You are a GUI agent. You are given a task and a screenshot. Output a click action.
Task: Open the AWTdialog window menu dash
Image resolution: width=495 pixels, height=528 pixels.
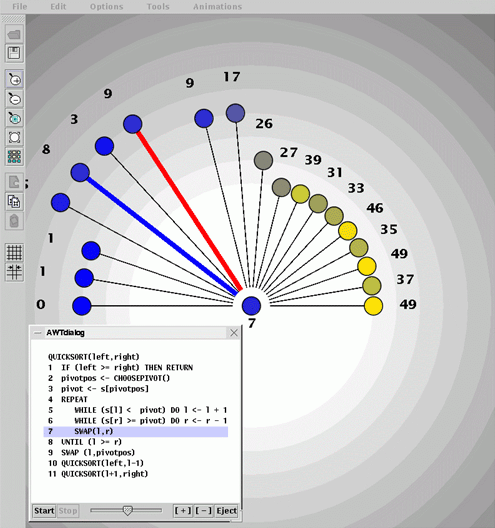pos(38,333)
